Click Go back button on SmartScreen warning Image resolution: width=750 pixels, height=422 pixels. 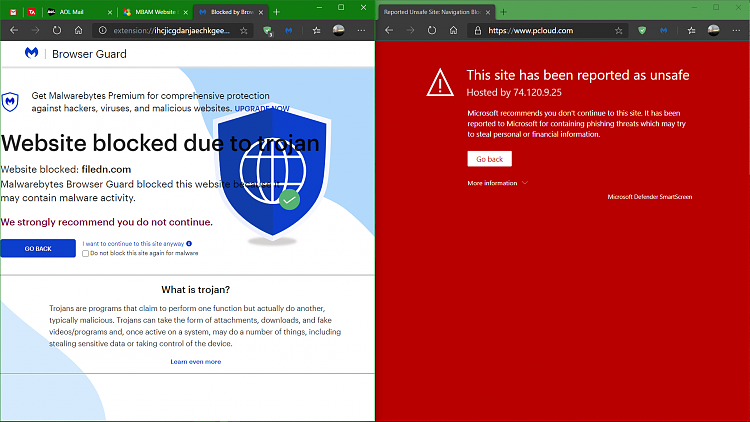pyautogui.click(x=489, y=159)
